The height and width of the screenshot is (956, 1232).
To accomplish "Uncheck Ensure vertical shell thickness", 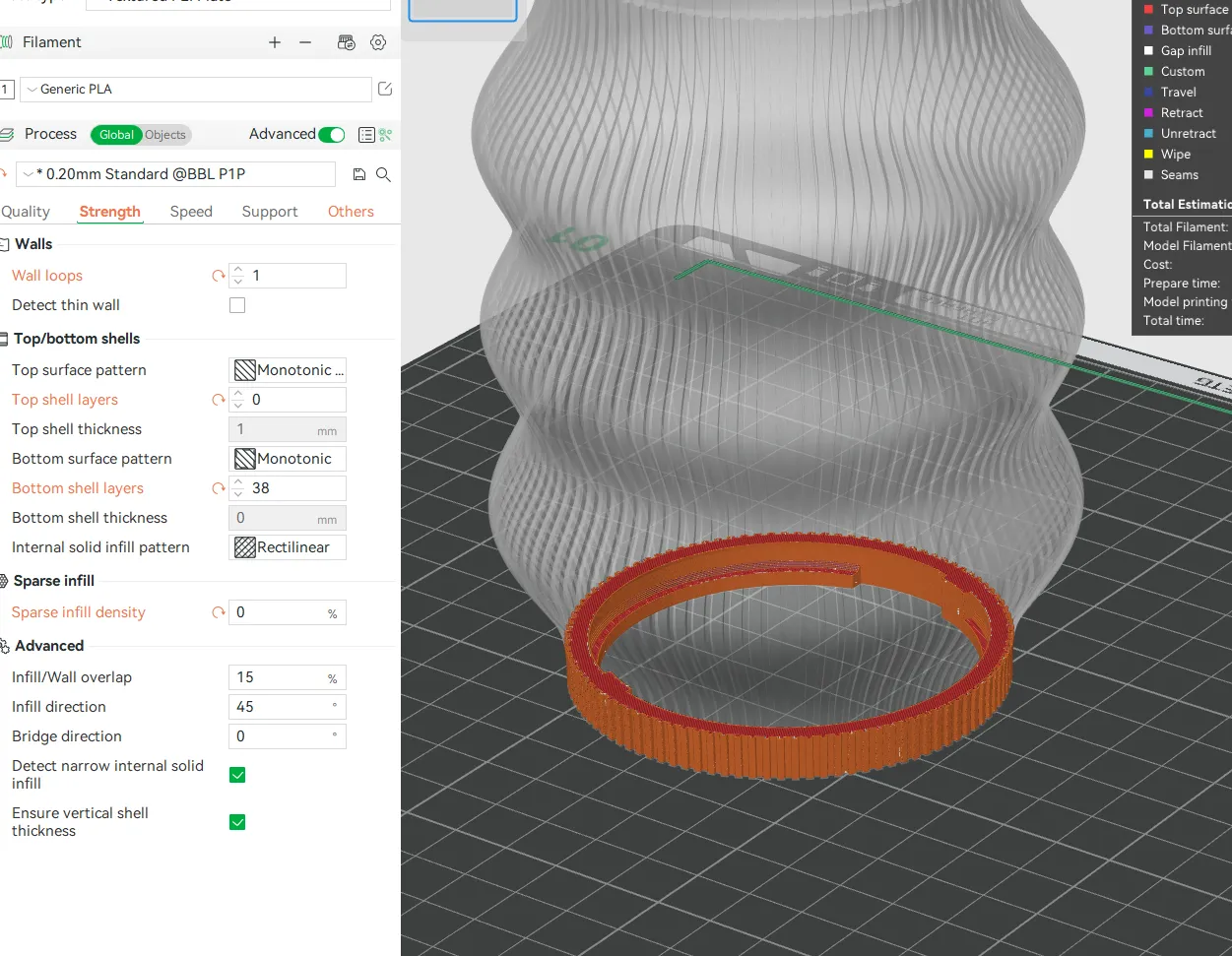I will click(237, 822).
